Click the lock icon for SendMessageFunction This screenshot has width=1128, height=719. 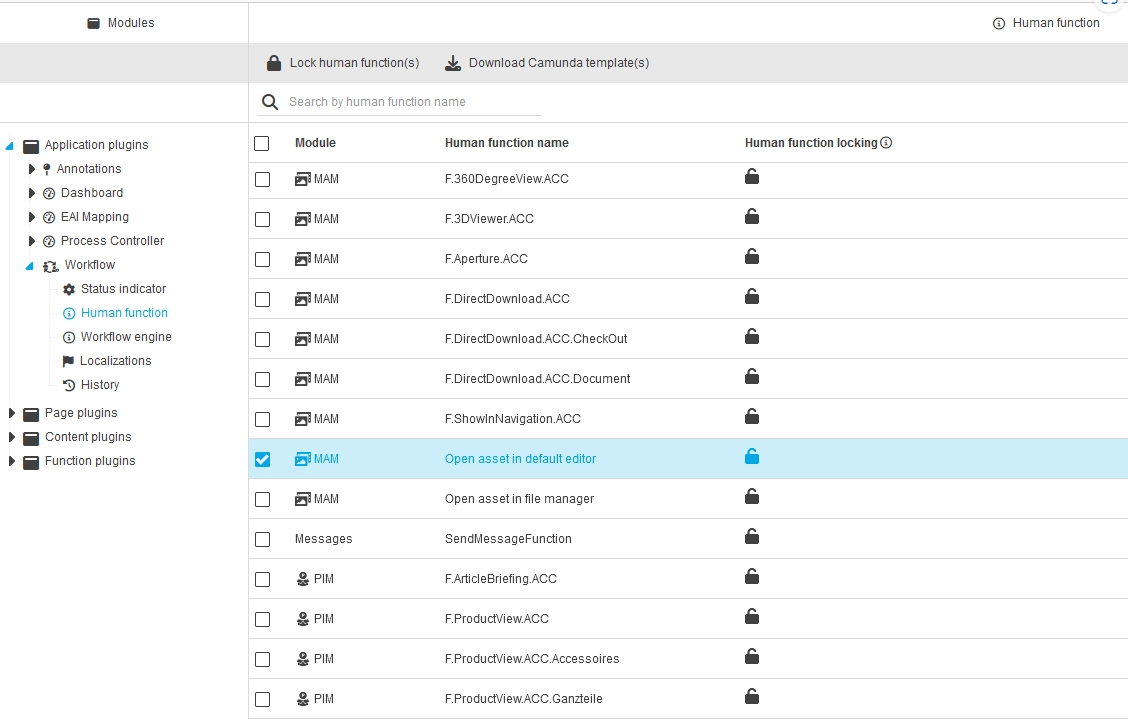(752, 537)
